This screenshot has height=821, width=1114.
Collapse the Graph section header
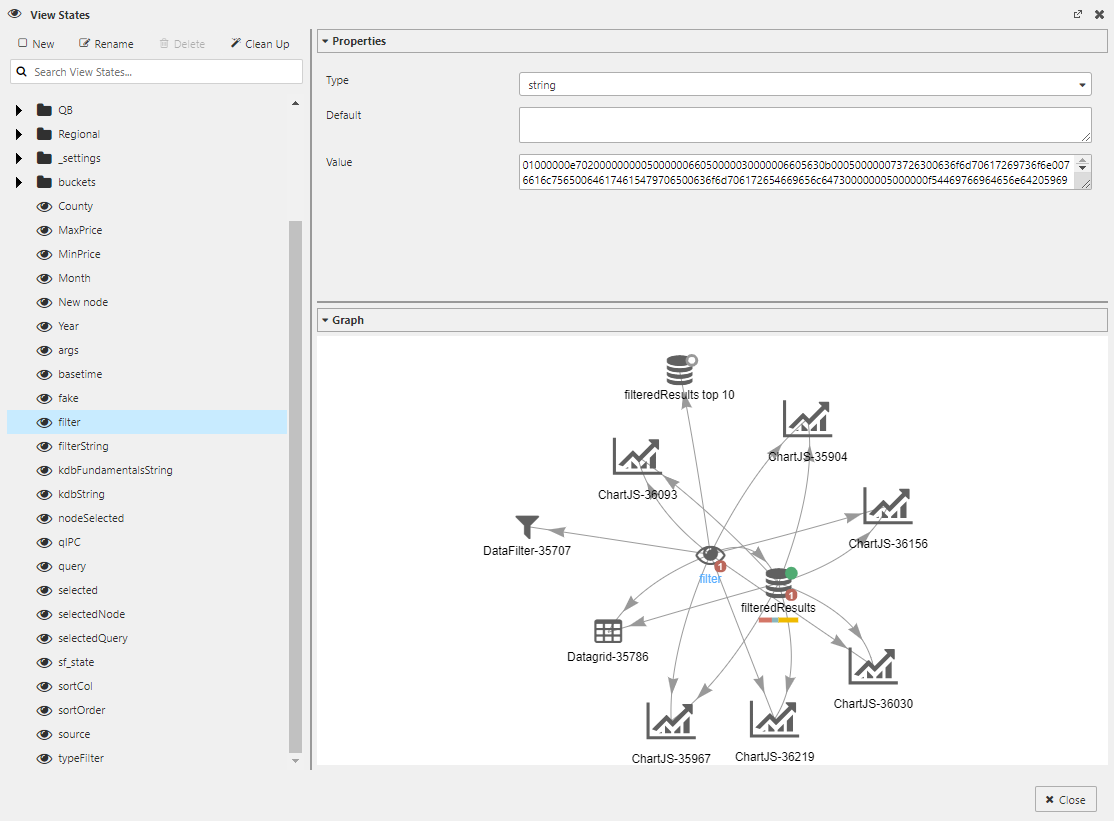coord(324,320)
